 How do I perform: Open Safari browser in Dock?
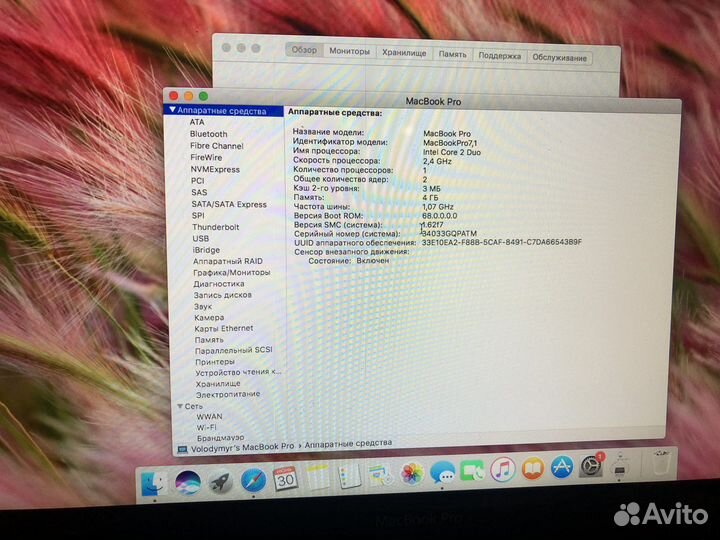253,481
